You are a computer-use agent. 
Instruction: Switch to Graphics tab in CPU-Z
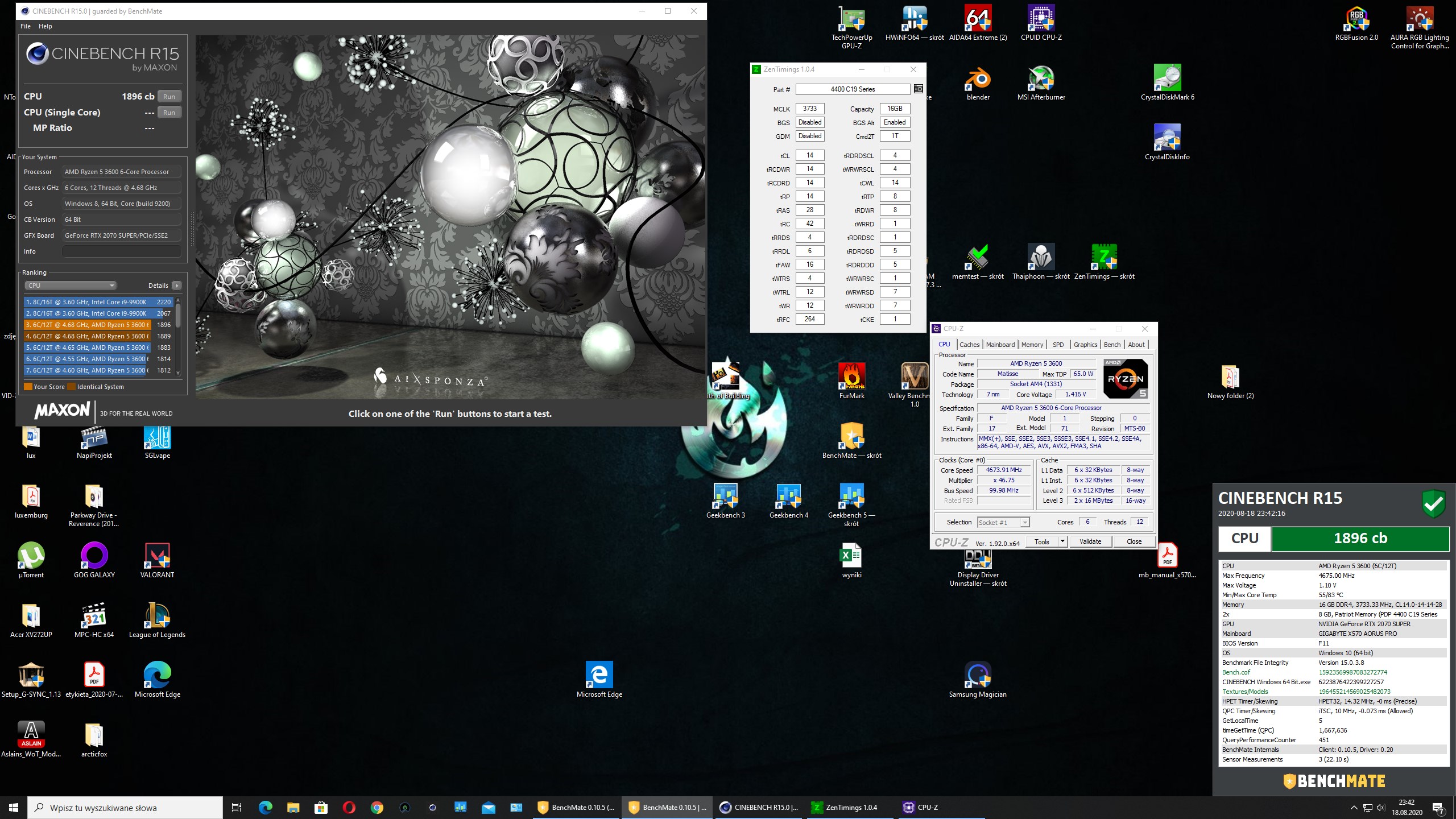point(1085,345)
